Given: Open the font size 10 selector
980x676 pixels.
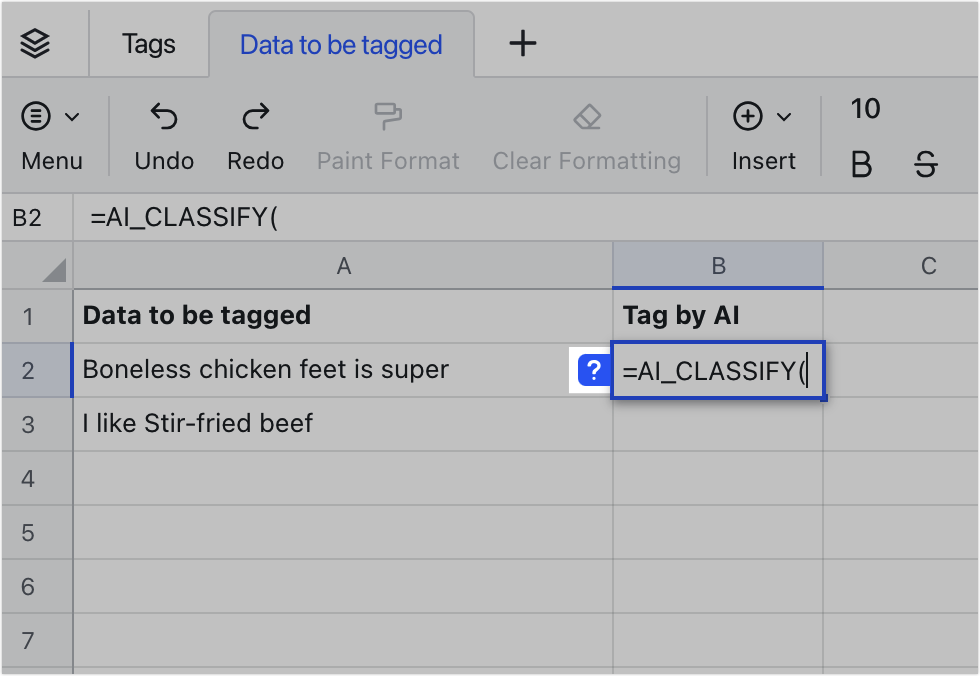Looking at the screenshot, I should pyautogui.click(x=865, y=109).
